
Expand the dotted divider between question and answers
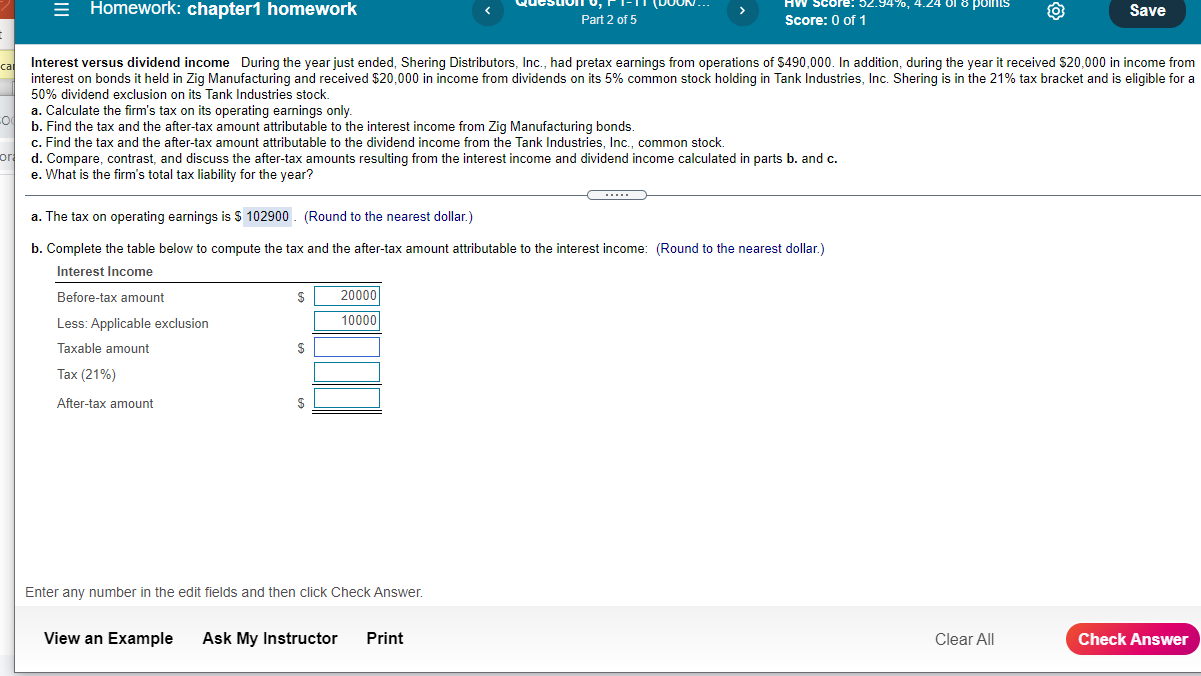(616, 194)
